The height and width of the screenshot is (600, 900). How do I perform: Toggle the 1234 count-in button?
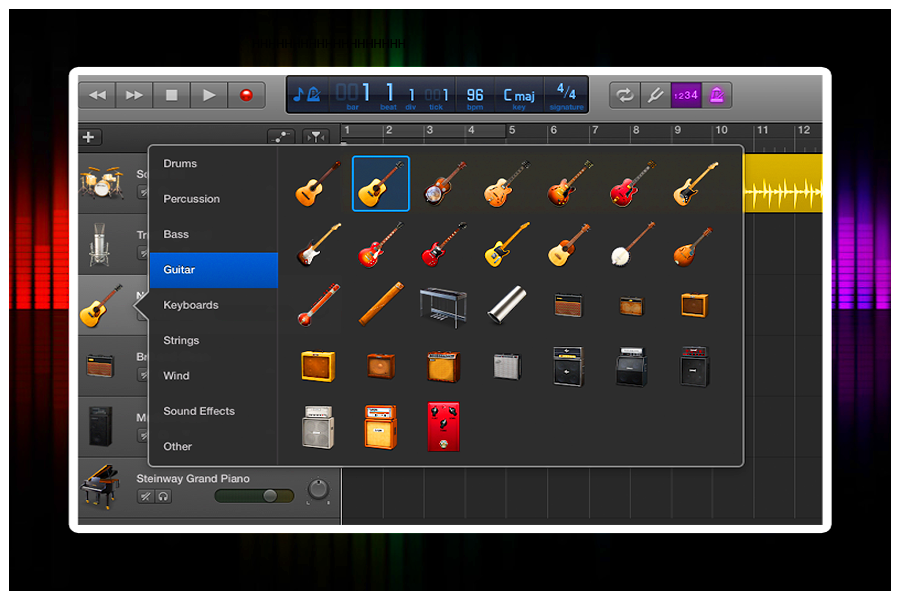point(686,95)
